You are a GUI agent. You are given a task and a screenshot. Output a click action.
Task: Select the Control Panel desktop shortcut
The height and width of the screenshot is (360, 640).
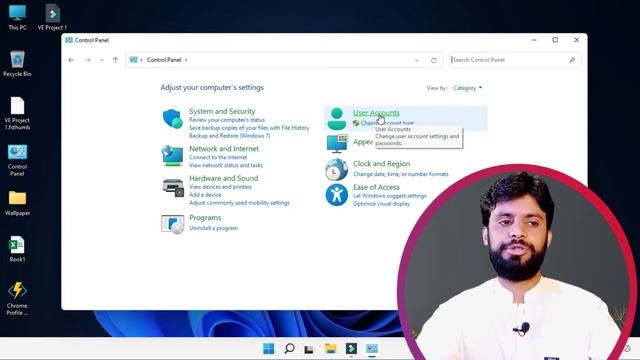[x=17, y=160]
